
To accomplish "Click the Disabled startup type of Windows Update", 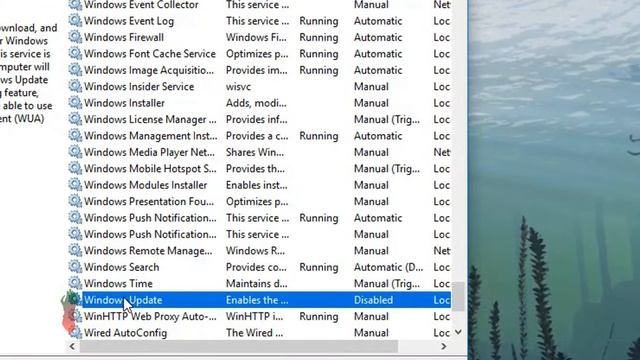I will 373,300.
